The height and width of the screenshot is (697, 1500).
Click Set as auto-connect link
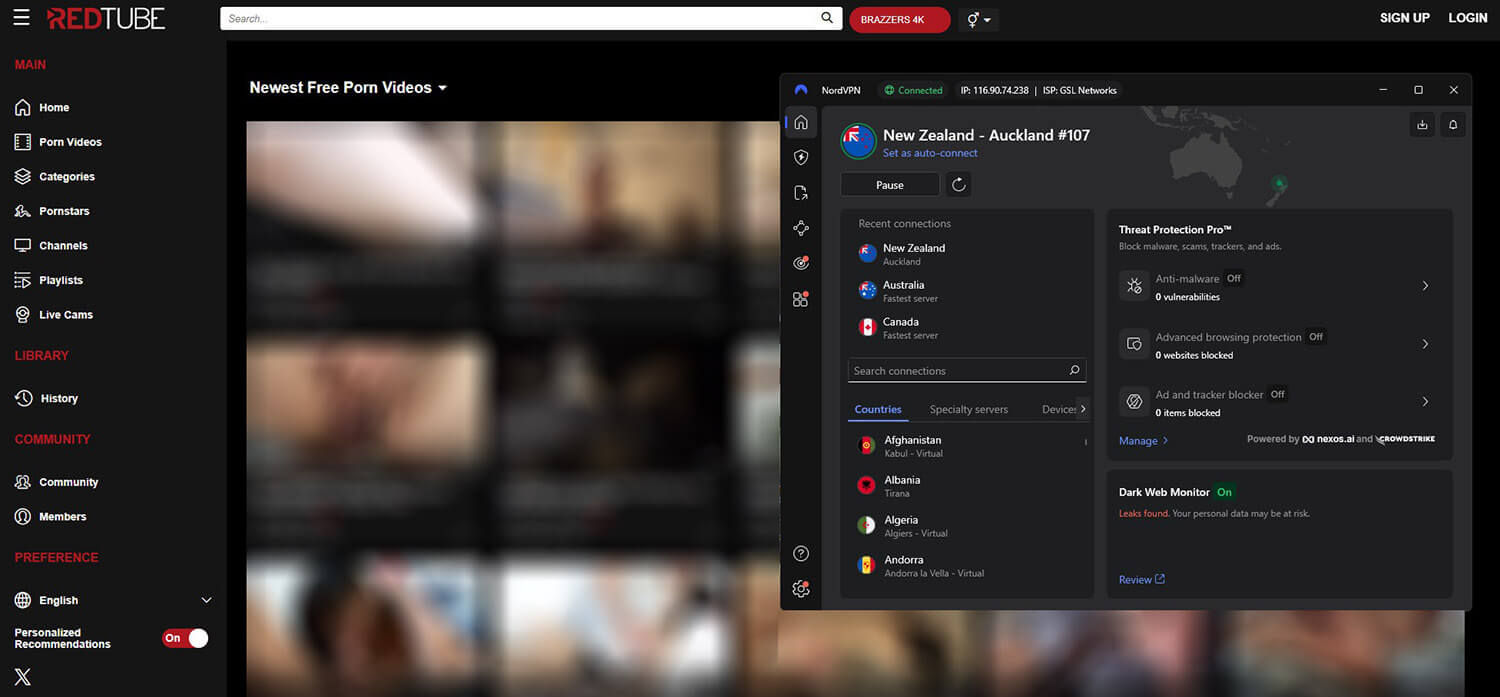(930, 153)
